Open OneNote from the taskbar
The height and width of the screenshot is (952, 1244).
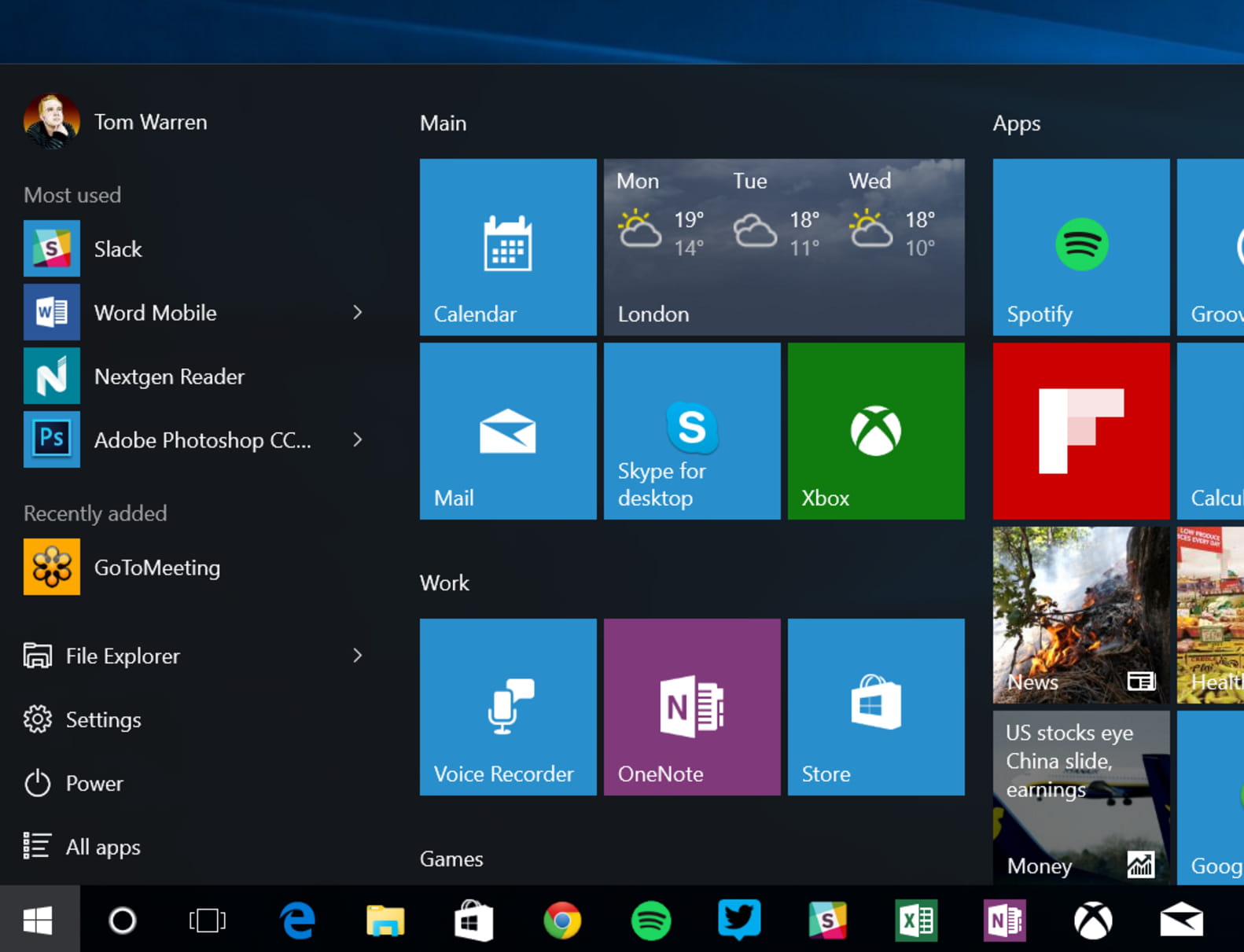1005,920
